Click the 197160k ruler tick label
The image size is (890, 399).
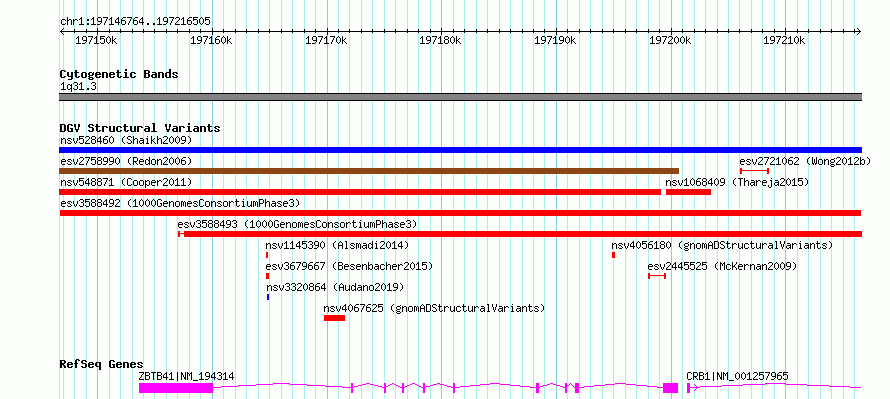(x=211, y=41)
